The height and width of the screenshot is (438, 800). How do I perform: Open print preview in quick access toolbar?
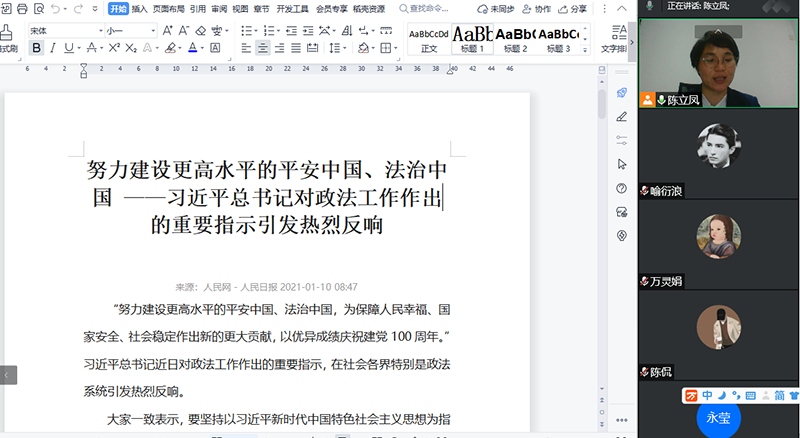[39, 9]
